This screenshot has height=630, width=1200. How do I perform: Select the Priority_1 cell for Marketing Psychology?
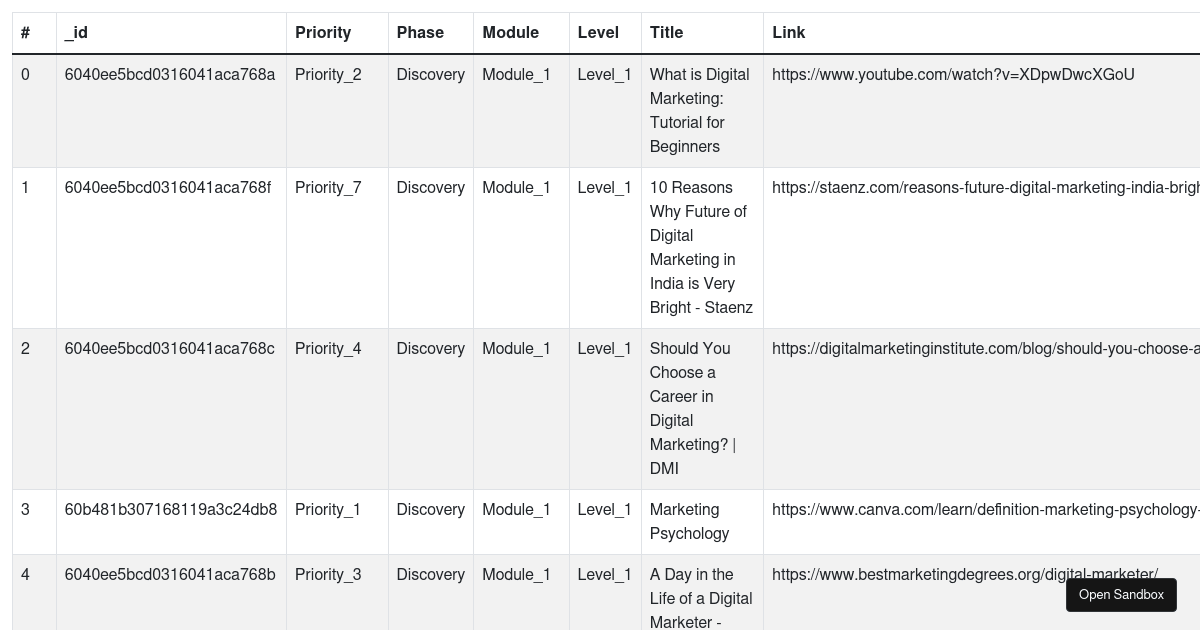click(328, 509)
